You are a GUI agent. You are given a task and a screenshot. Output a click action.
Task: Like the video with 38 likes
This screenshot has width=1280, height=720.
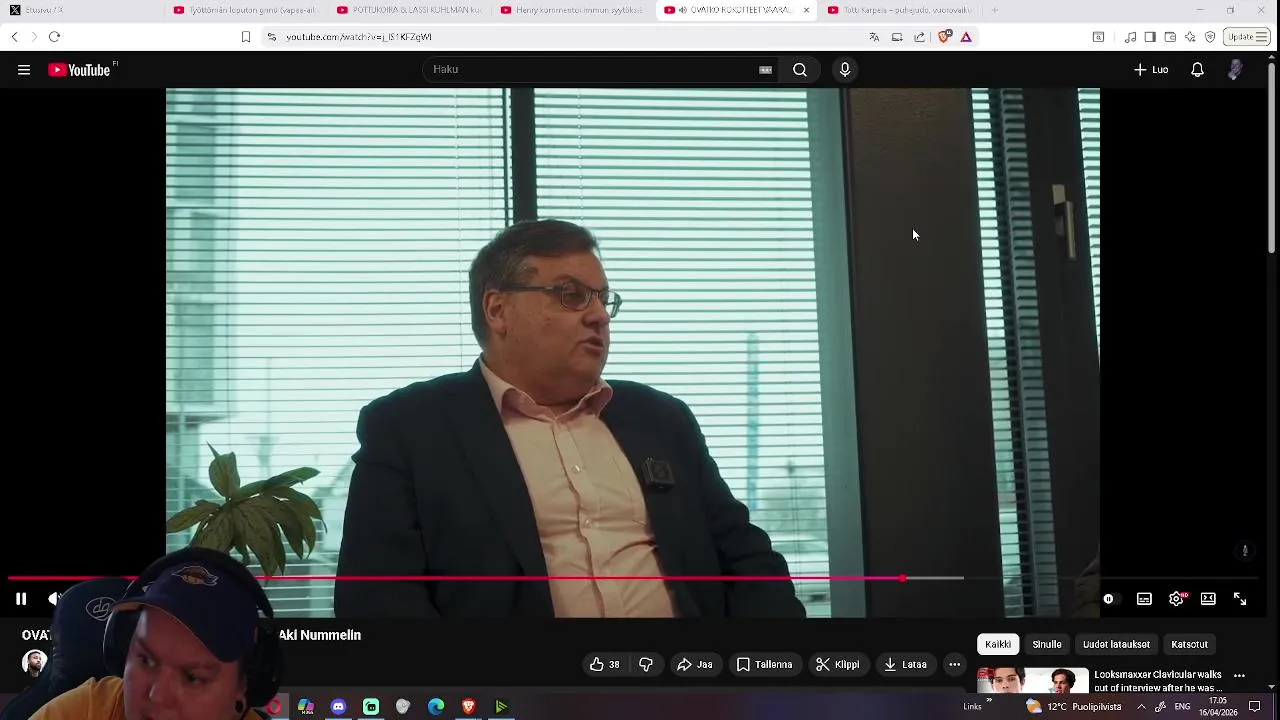(605, 664)
